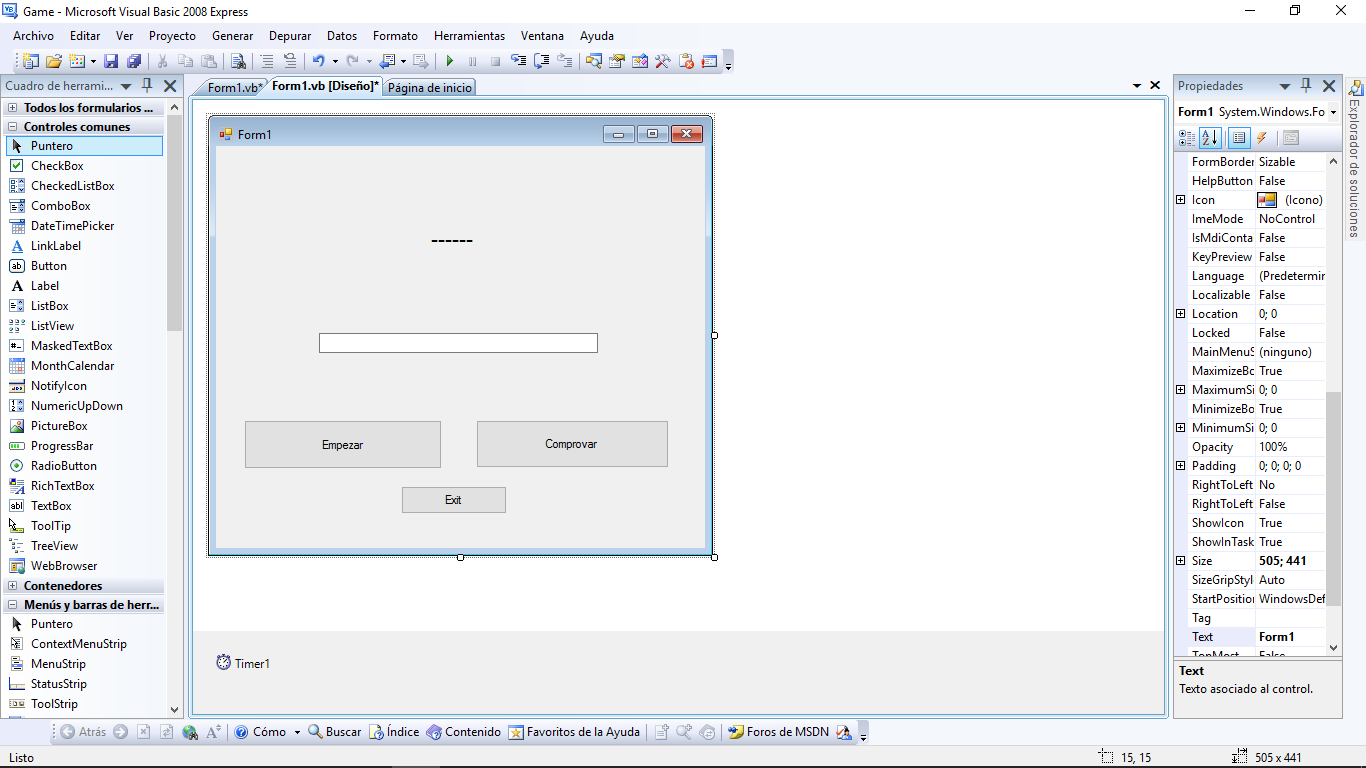The height and width of the screenshot is (768, 1366).
Task: Open the Proyecto menu
Action: (172, 36)
